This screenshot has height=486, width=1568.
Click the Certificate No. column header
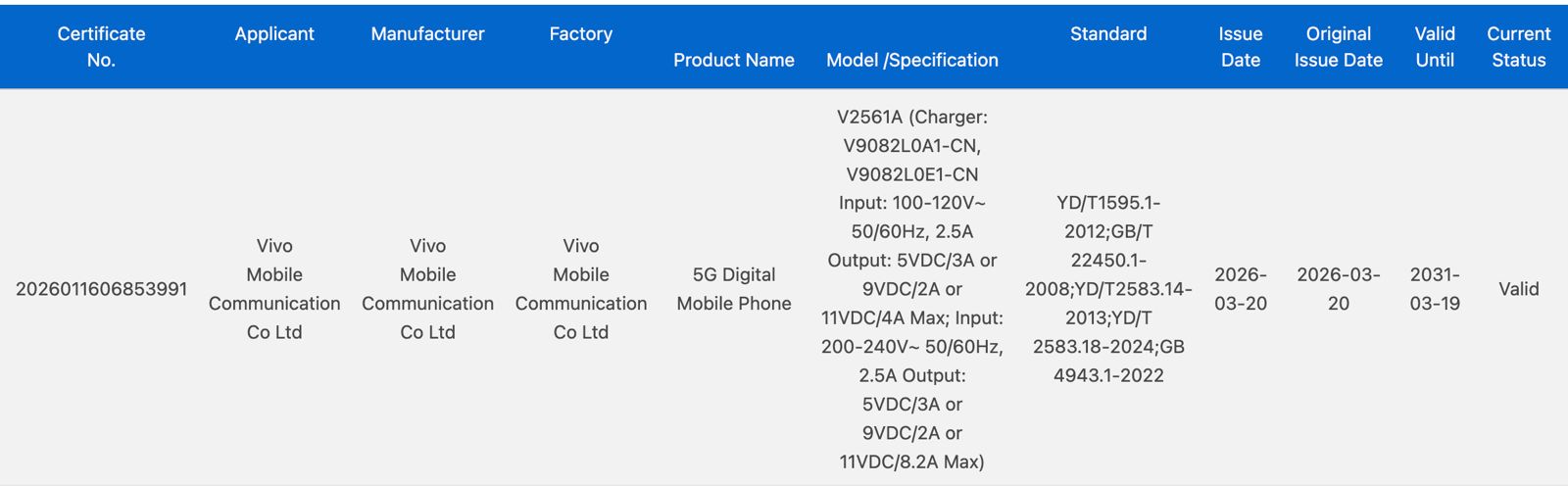click(x=101, y=47)
